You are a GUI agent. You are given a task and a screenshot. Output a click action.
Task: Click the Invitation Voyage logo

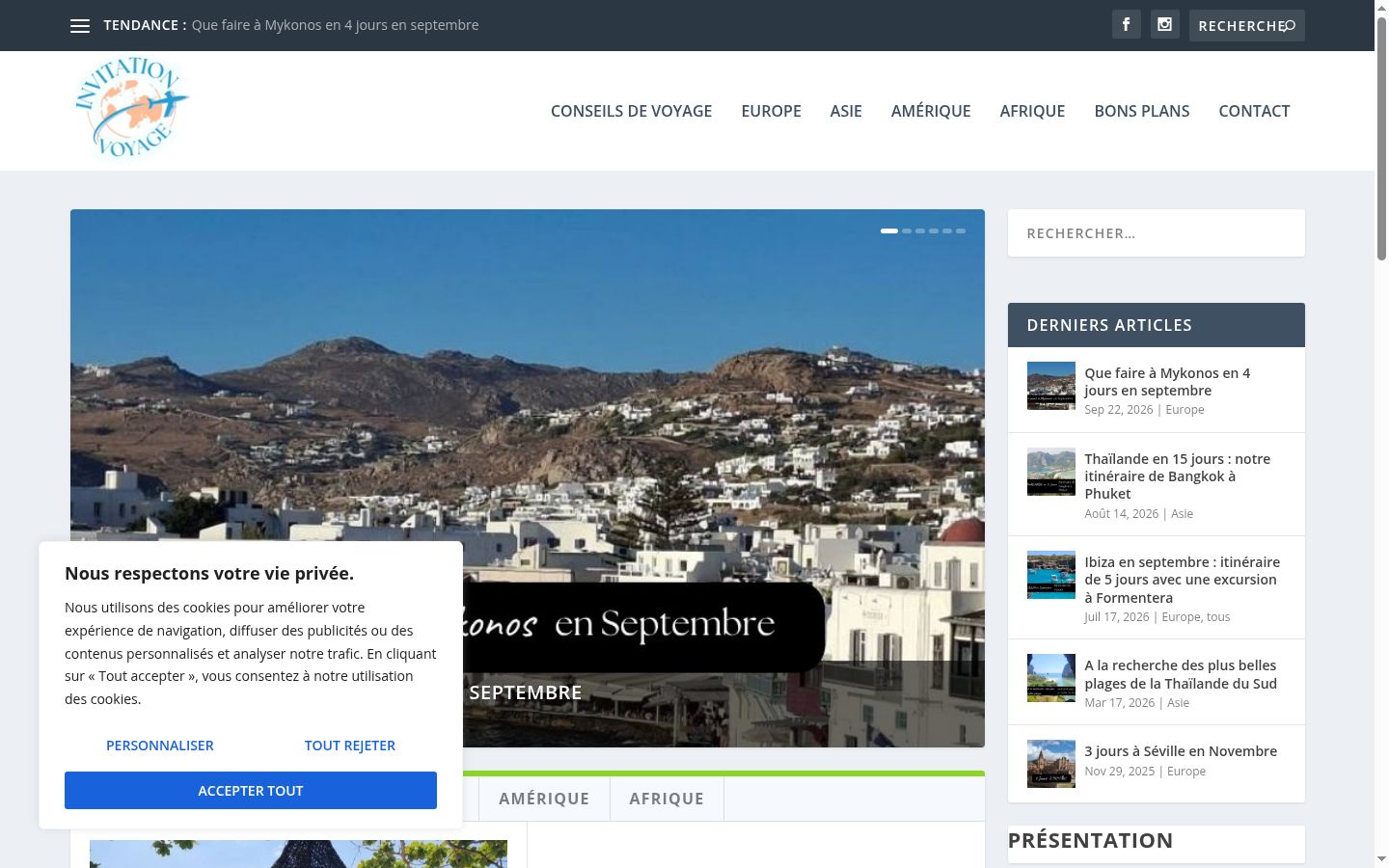132,108
